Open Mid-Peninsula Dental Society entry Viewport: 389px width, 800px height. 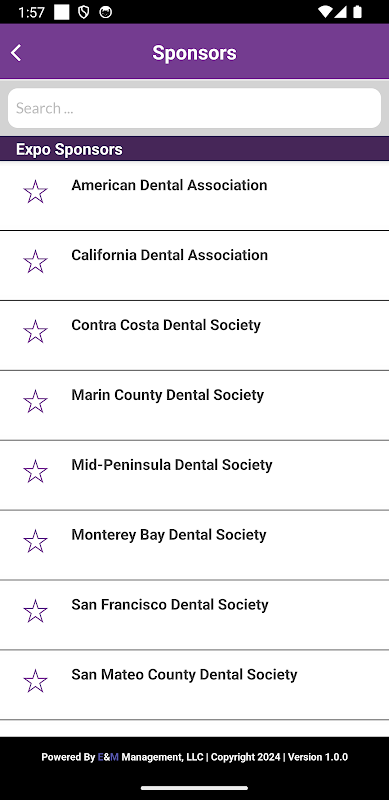pos(194,476)
